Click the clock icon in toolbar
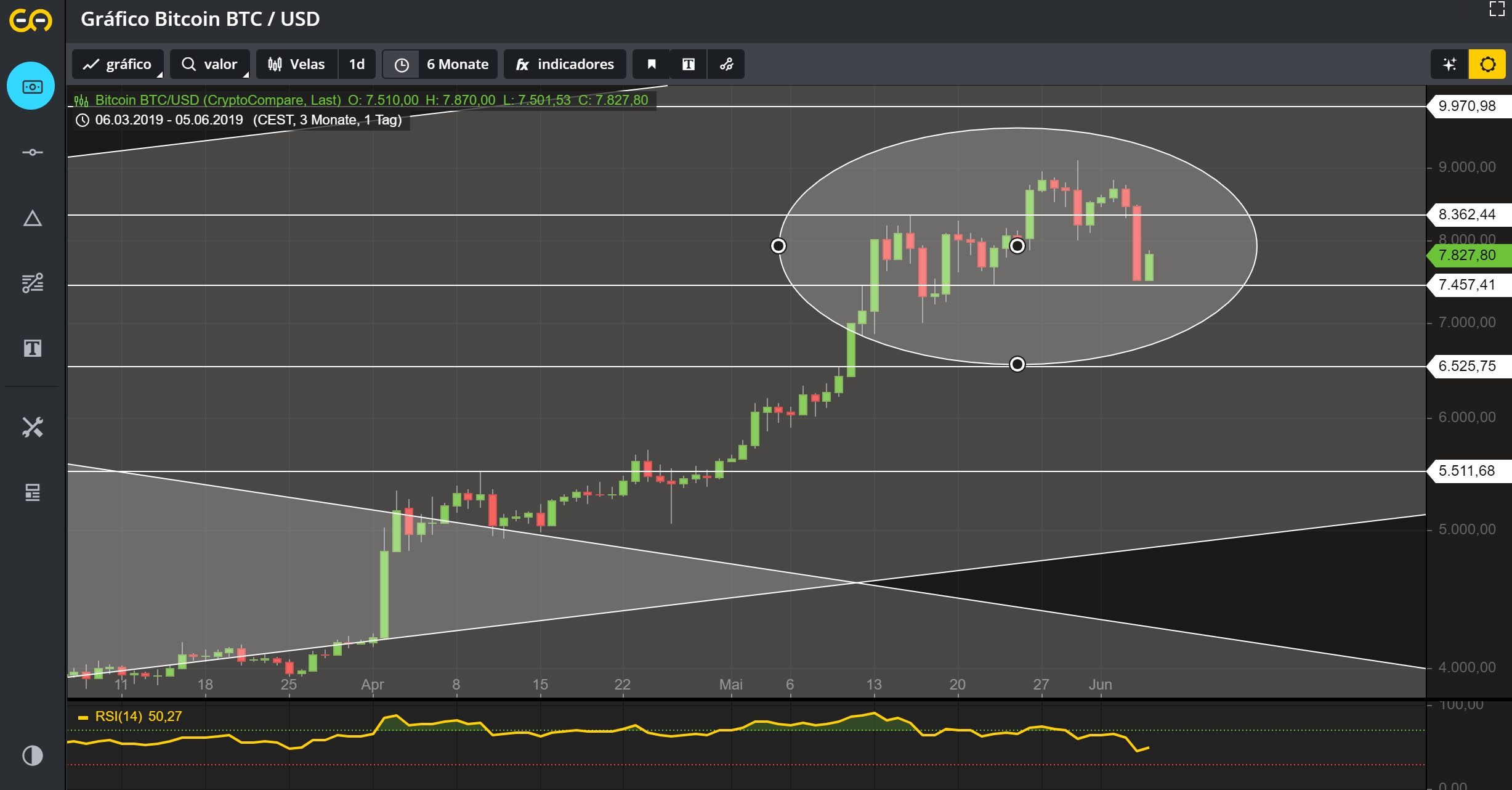1512x790 pixels. point(402,65)
